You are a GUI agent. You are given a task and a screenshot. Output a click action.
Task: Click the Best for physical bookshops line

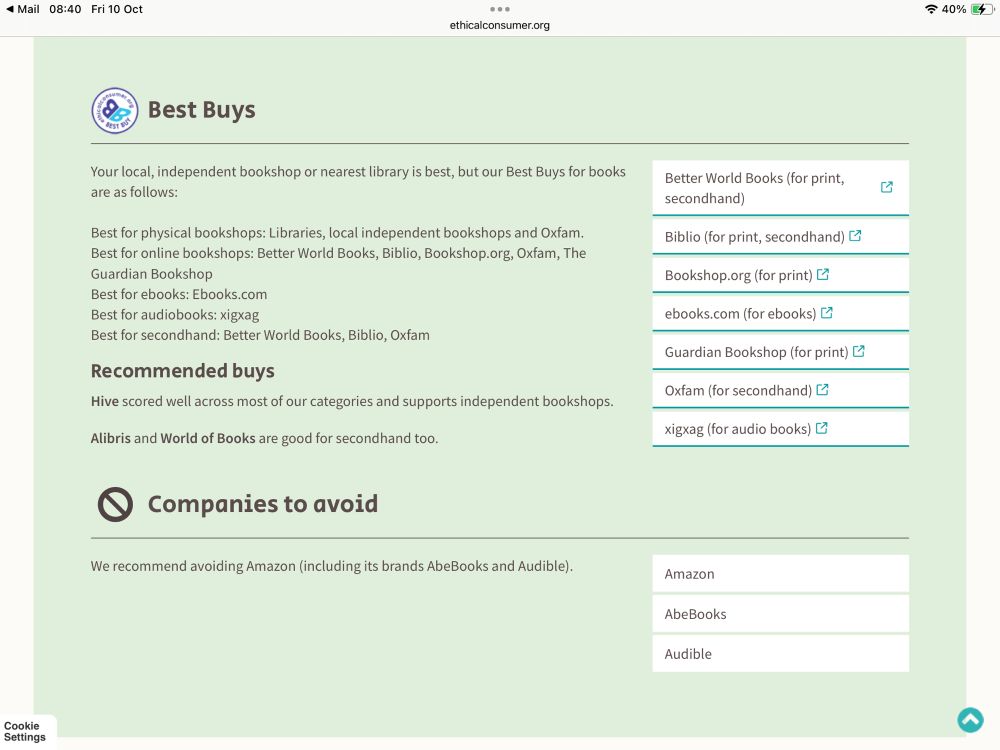click(337, 233)
